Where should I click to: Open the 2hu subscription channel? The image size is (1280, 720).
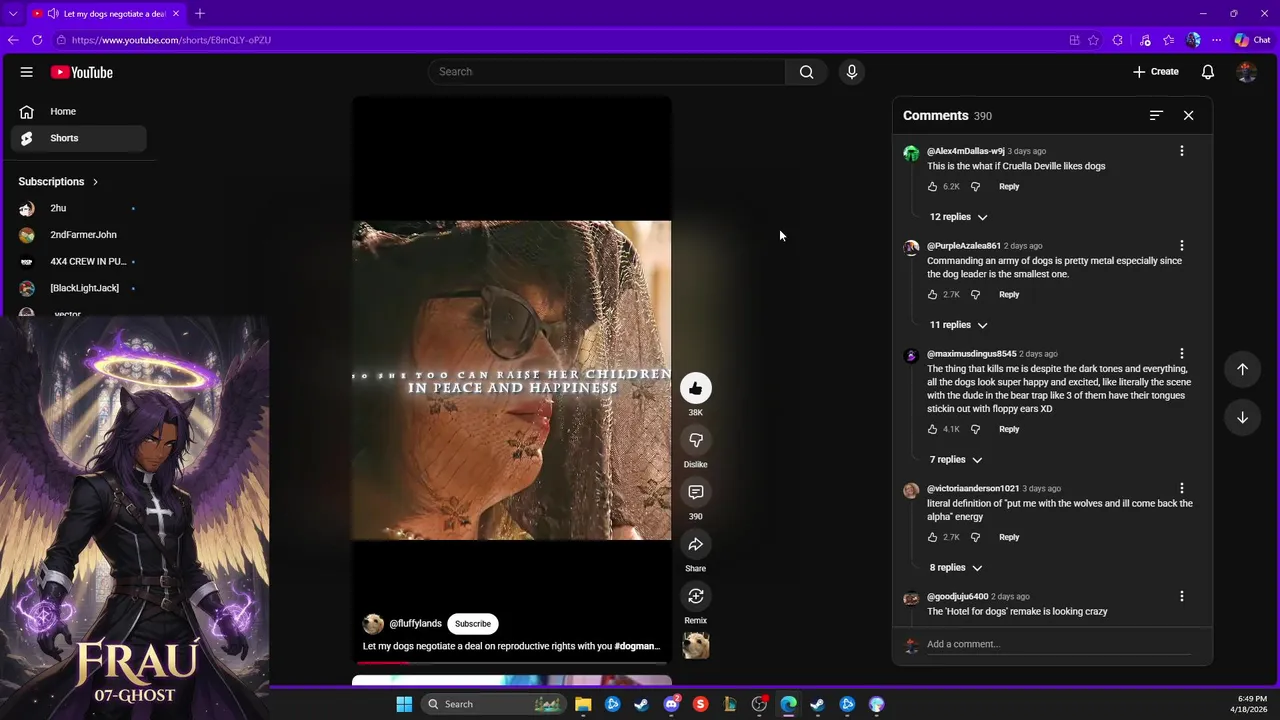click(x=79, y=208)
